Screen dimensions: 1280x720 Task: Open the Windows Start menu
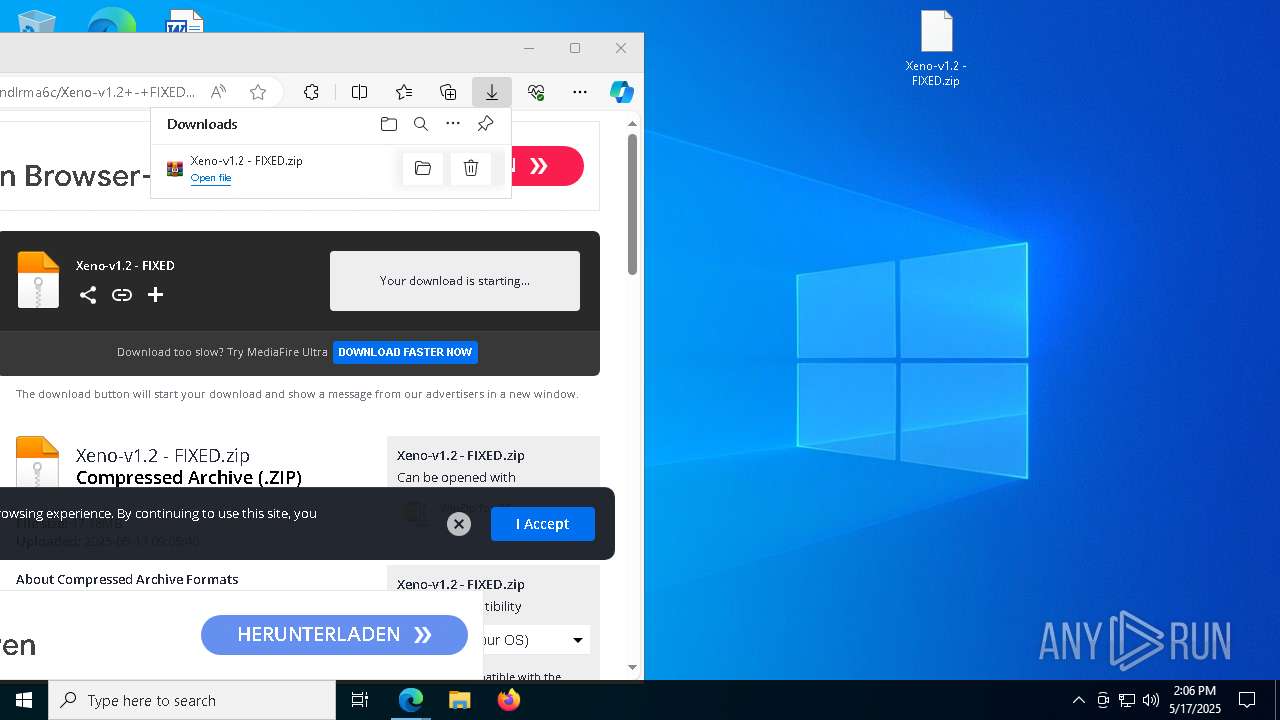(24, 700)
